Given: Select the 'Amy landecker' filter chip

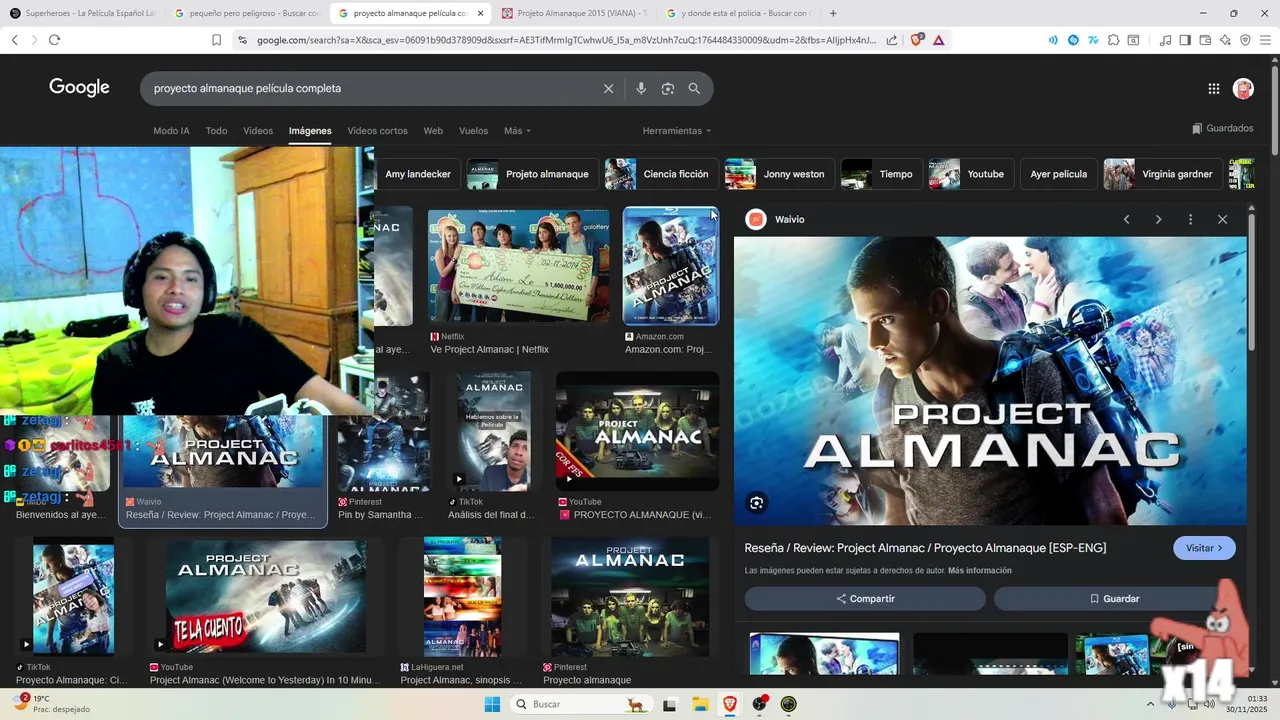Looking at the screenshot, I should (418, 174).
